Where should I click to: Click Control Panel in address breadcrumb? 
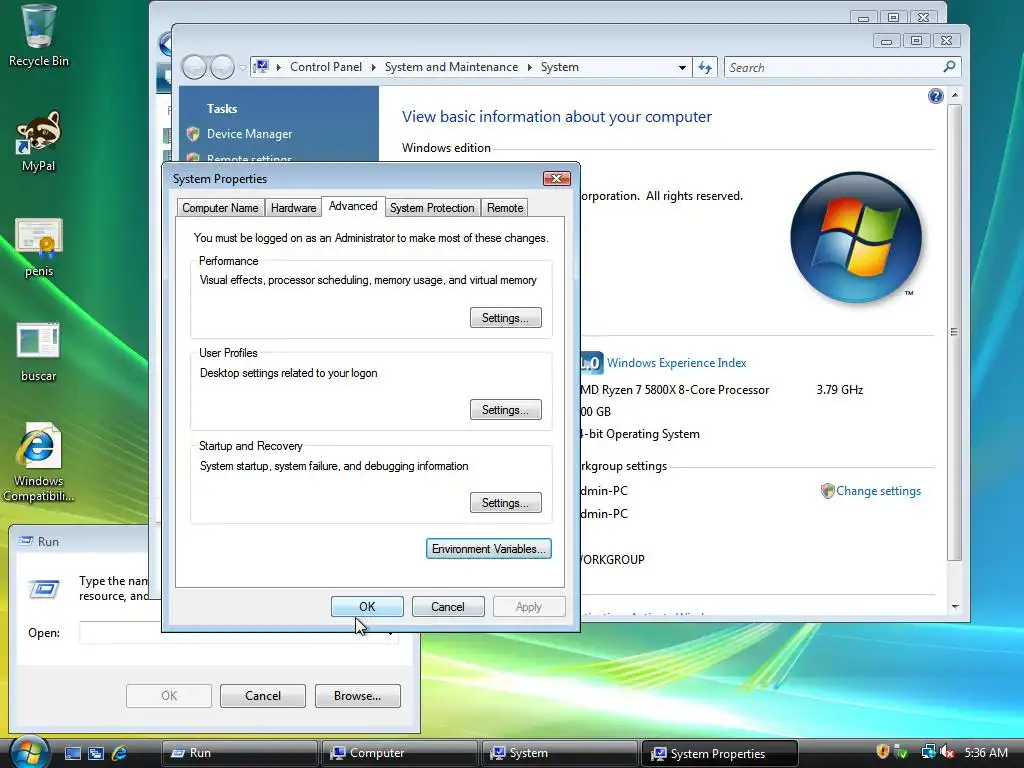(x=326, y=67)
